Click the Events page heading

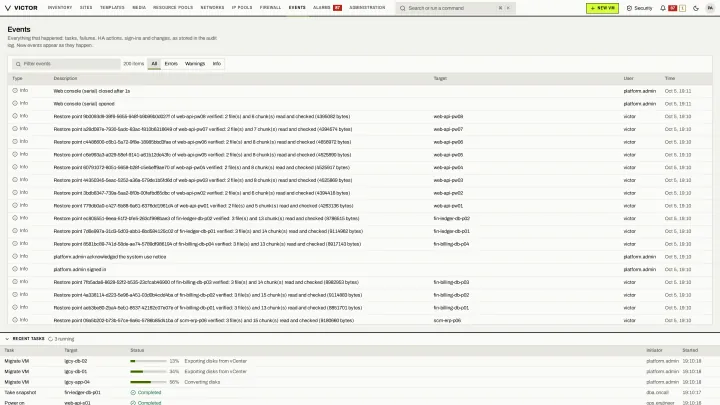coord(19,29)
